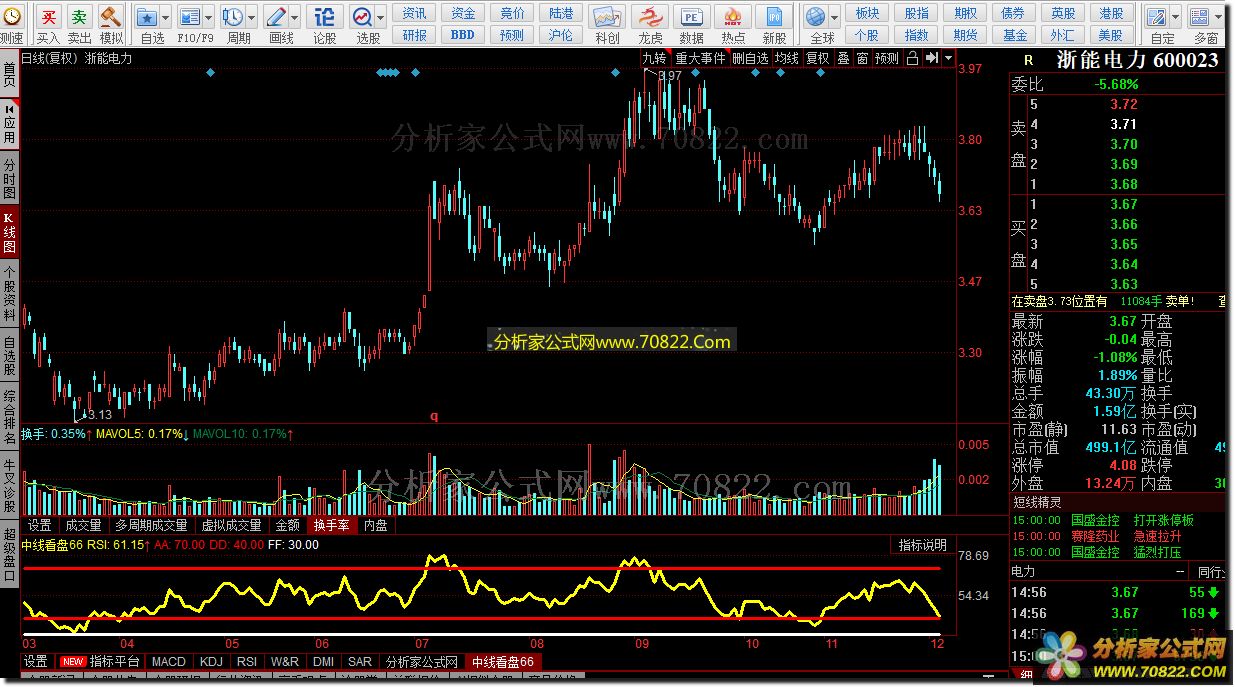This screenshot has height=687, width=1235.
Task: Select the 设置 settings tab under volume pane
Action: [39, 525]
